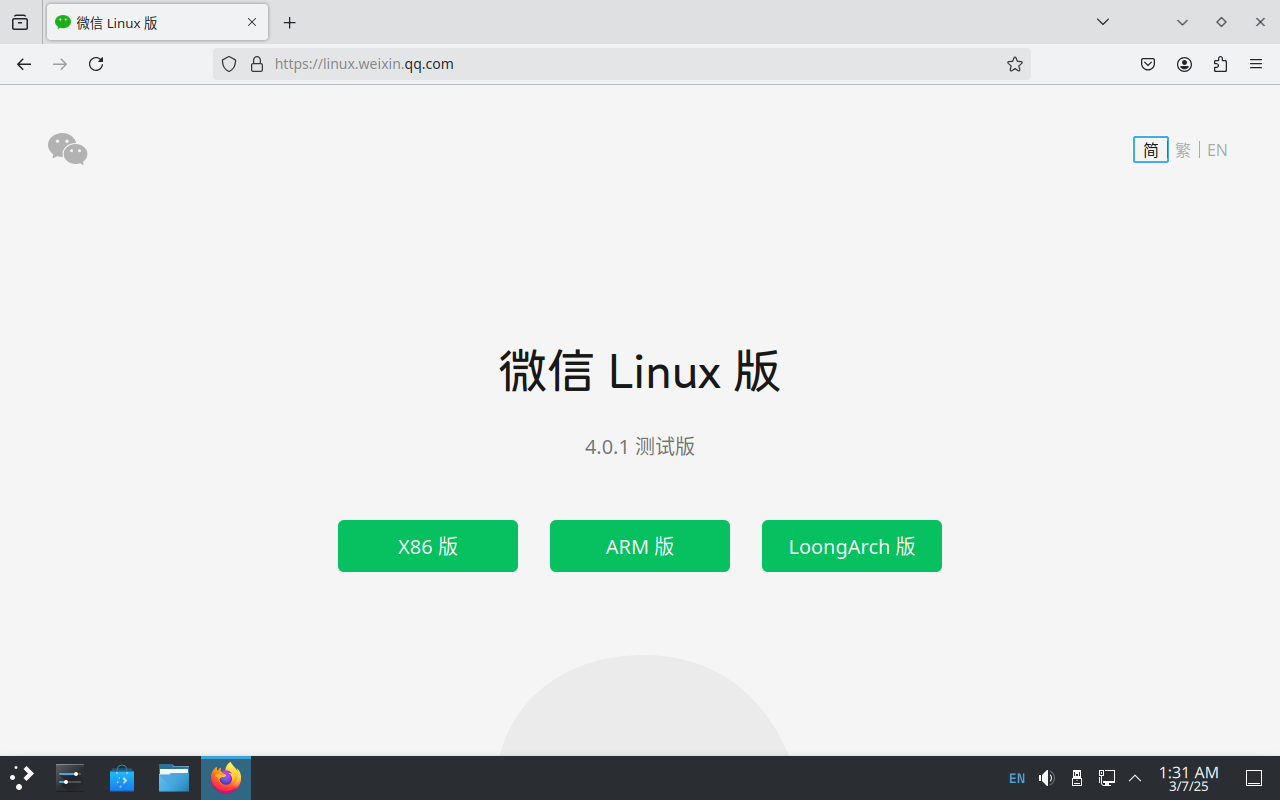Screen dimensions: 1280x800
Task: Switch language to 繁 (Traditional Chinese)
Action: [x=1183, y=150]
